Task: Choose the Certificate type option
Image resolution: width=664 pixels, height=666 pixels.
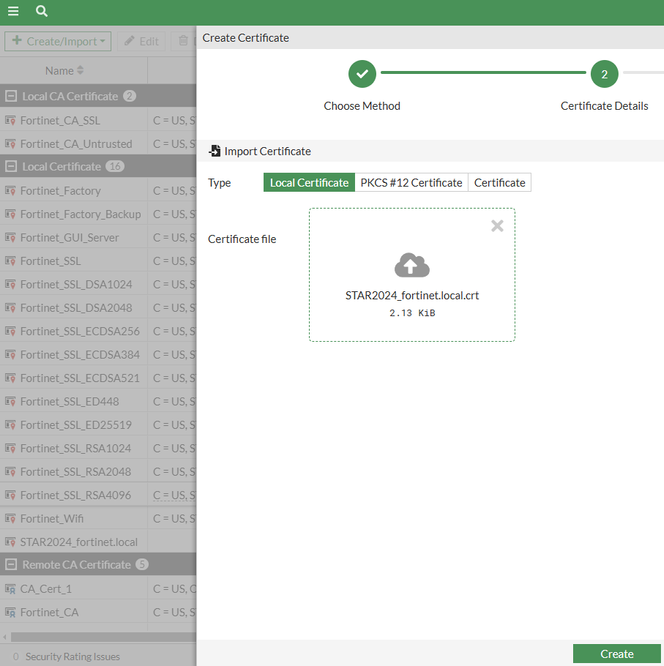Action: [x=500, y=183]
